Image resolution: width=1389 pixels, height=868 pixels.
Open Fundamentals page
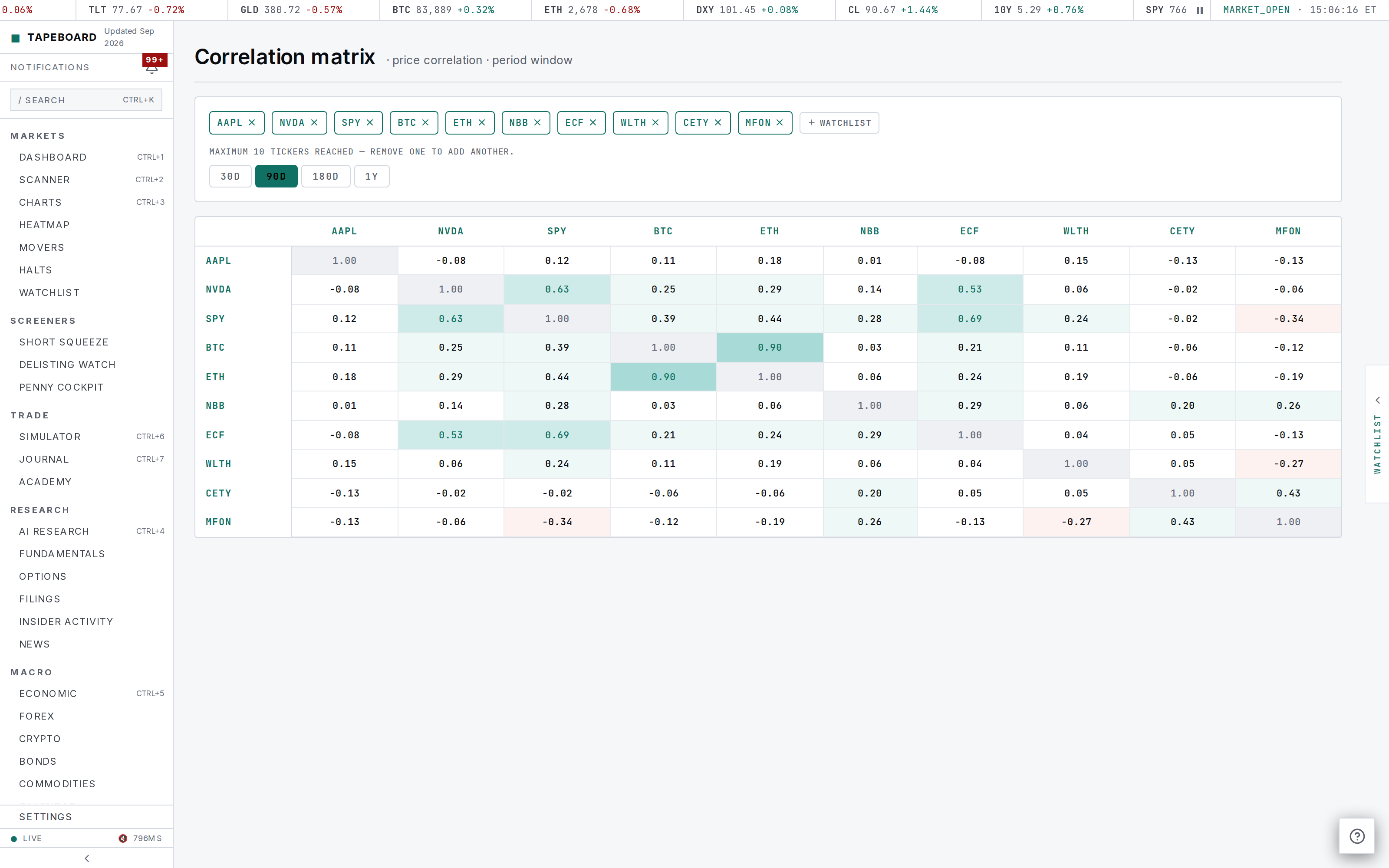click(87, 554)
